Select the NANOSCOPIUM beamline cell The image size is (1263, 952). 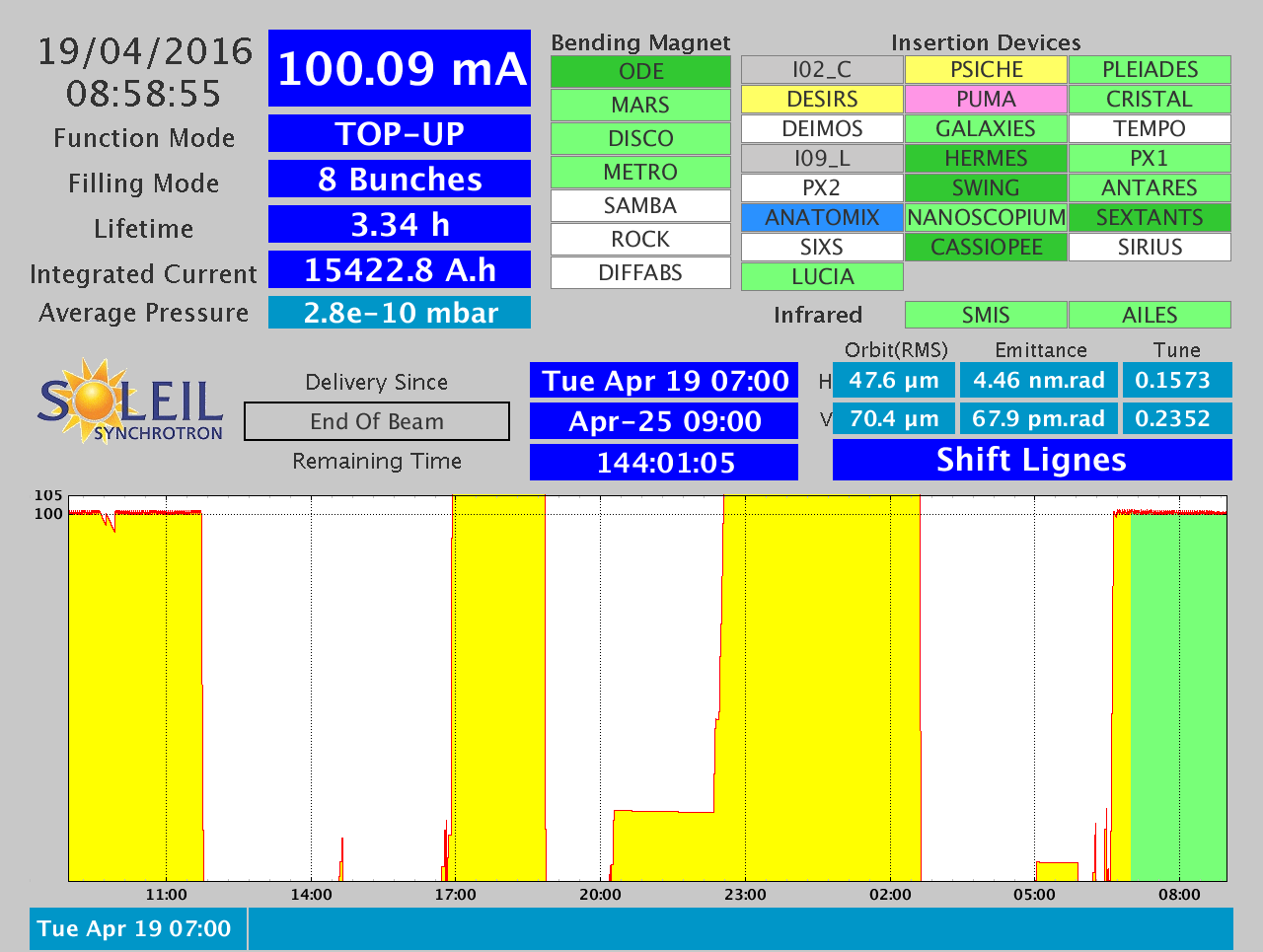tap(986, 218)
